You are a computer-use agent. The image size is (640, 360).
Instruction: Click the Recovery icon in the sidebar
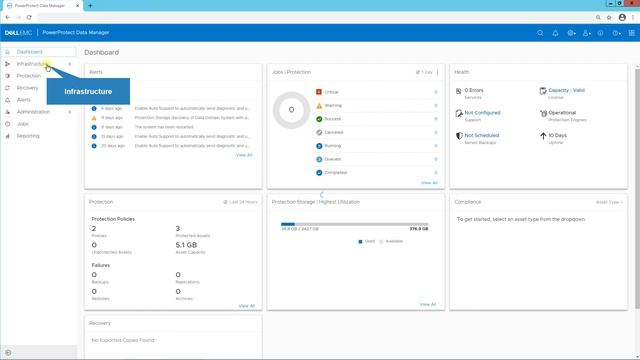click(7, 88)
